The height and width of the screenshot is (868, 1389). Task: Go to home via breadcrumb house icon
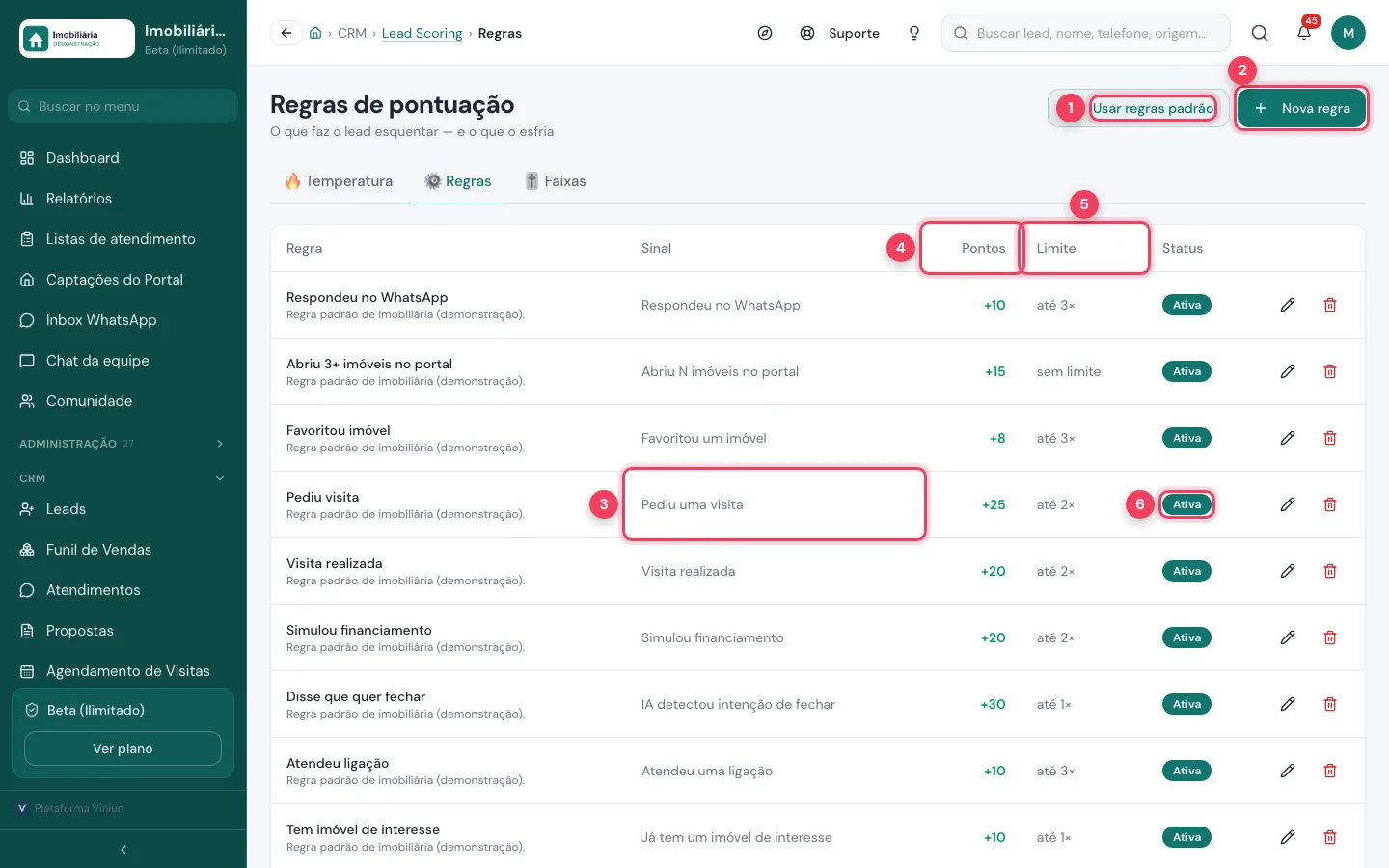click(315, 33)
